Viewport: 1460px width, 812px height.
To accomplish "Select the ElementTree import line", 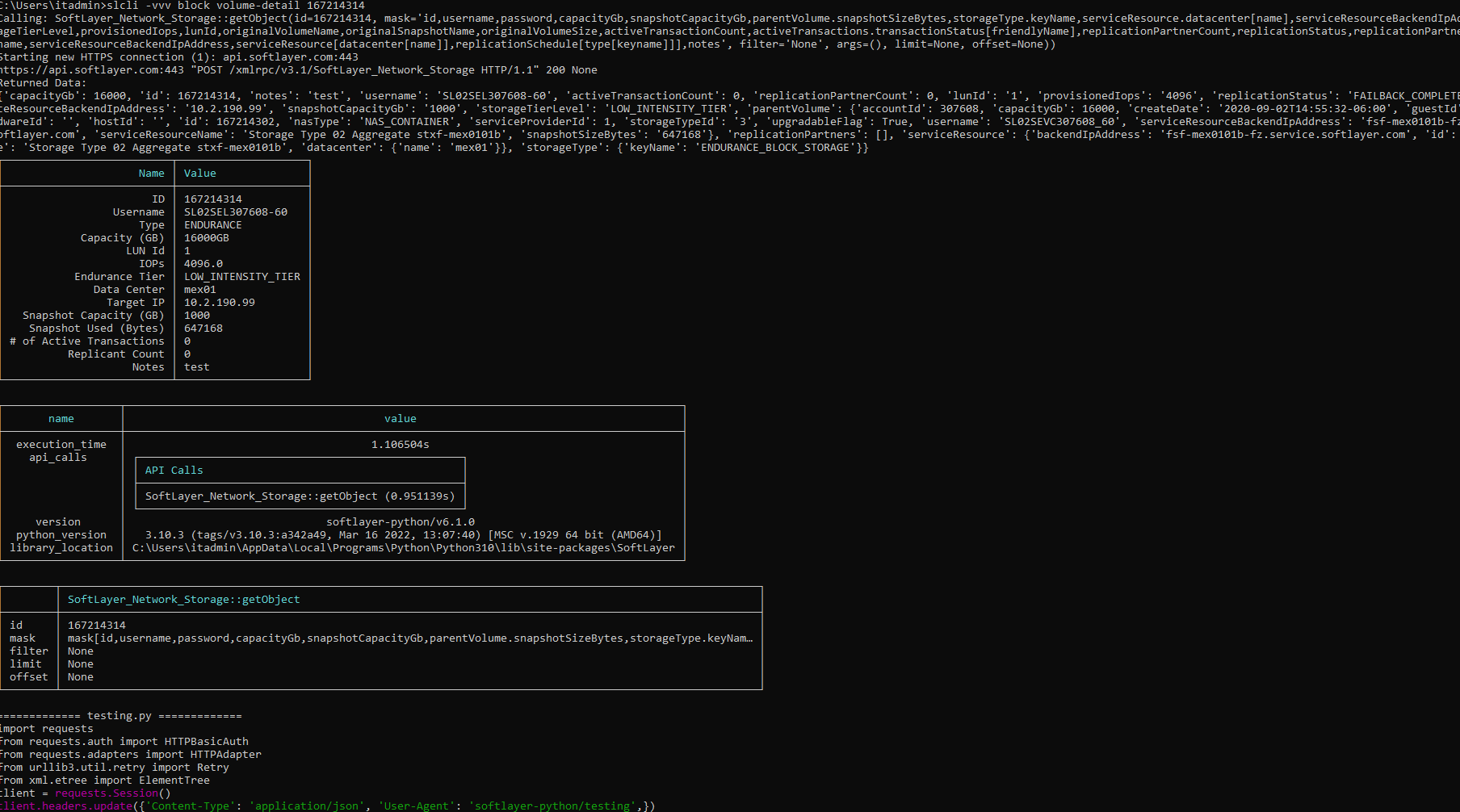I will [x=105, y=781].
